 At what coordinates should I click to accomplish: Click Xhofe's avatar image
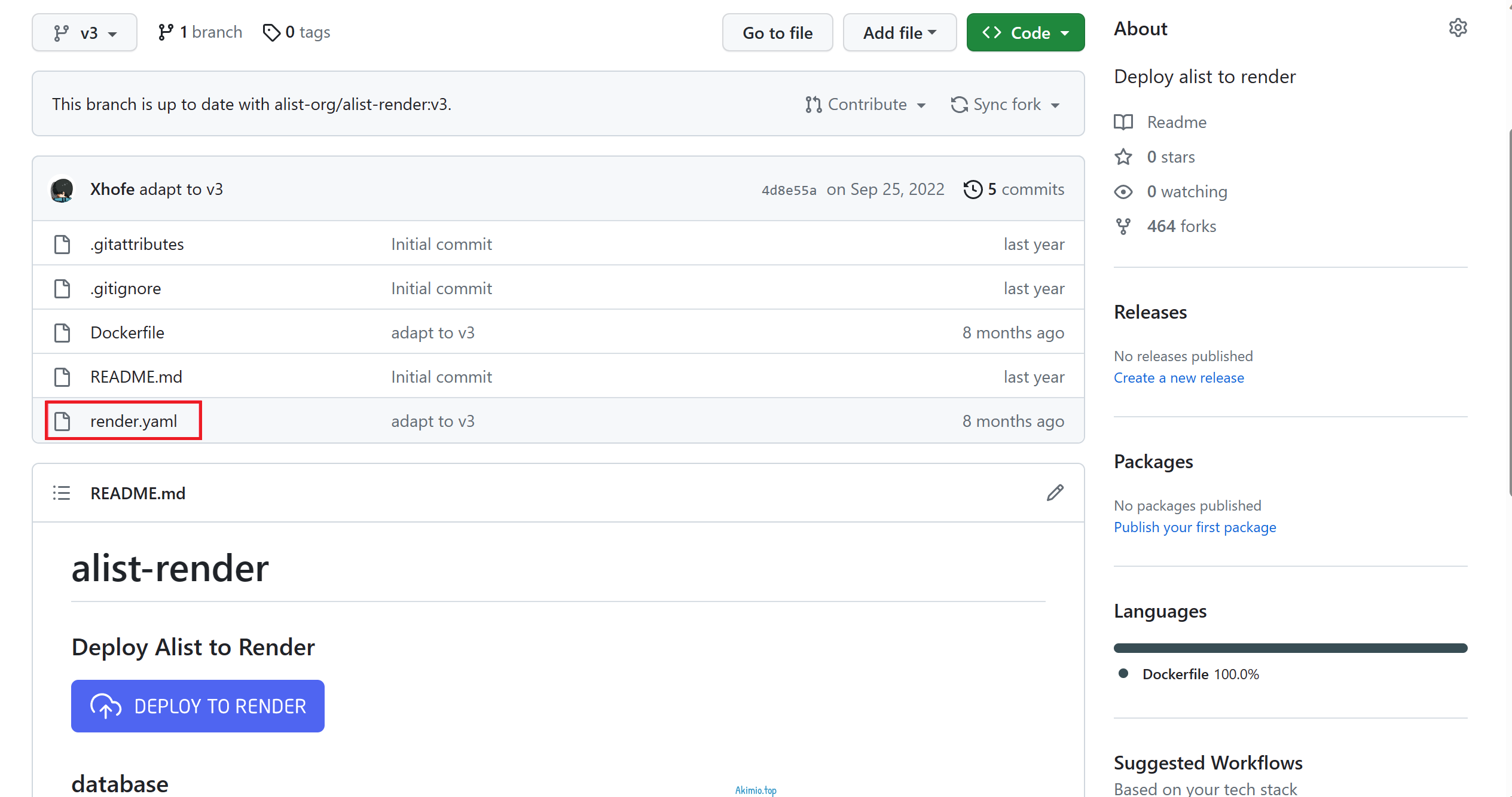(x=62, y=190)
